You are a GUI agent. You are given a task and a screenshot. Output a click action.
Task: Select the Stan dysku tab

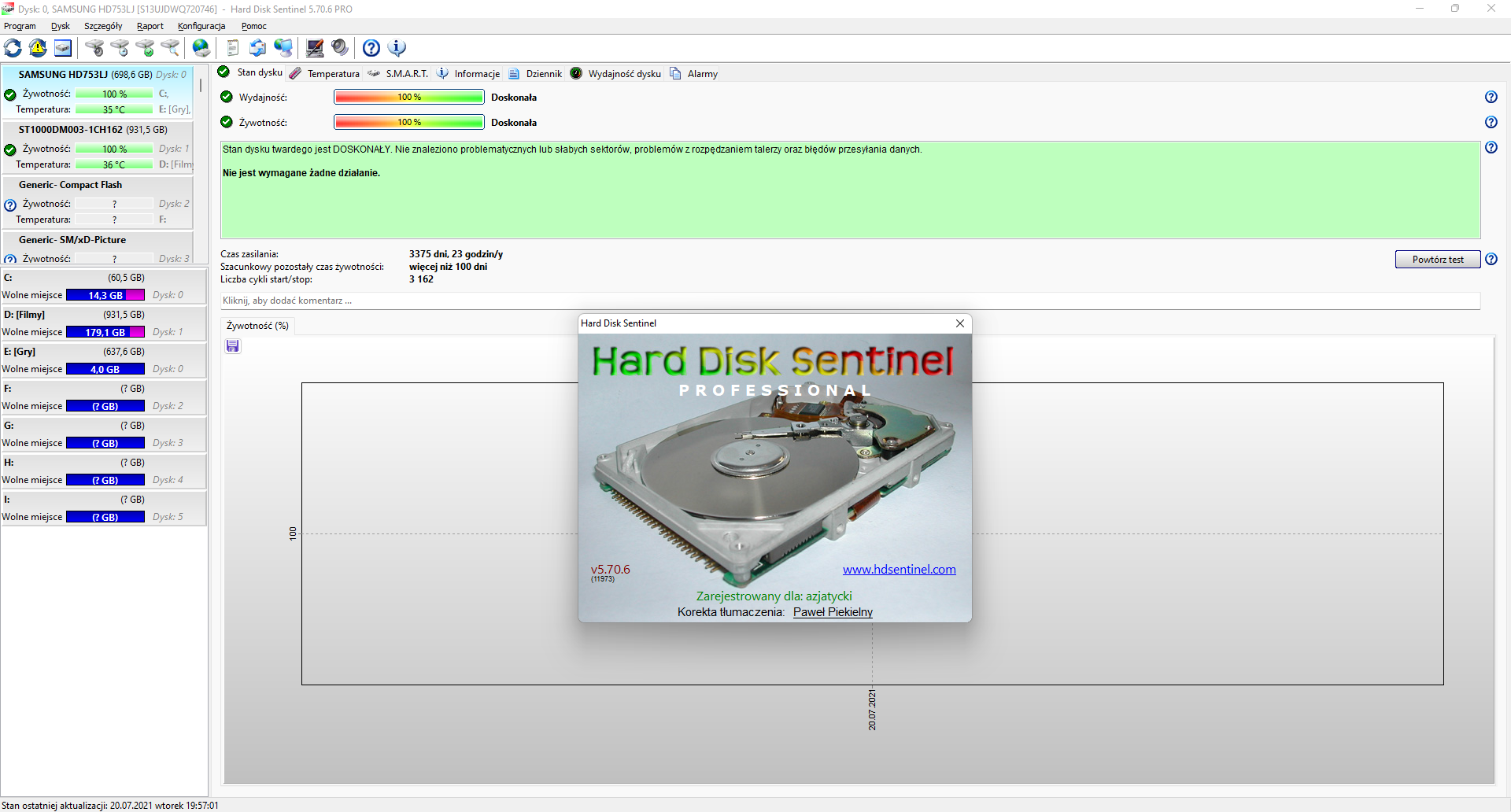coord(250,72)
